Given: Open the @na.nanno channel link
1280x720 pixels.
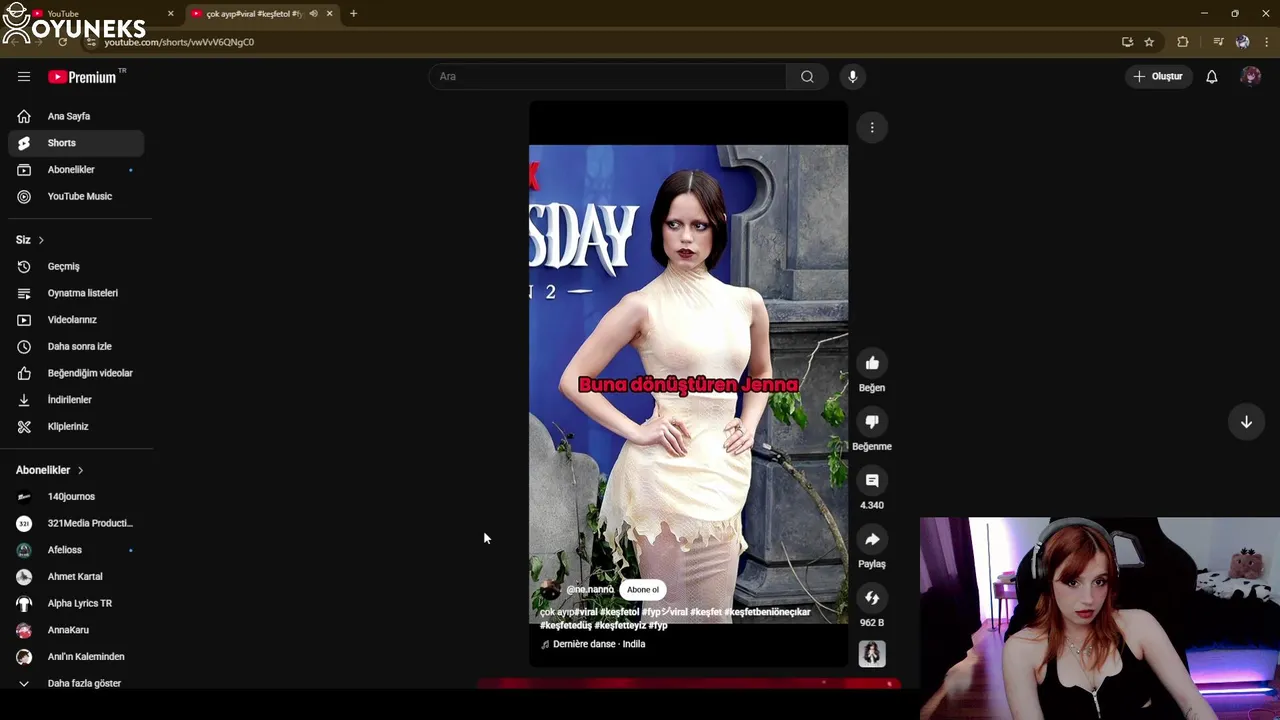Looking at the screenshot, I should click(x=590, y=590).
